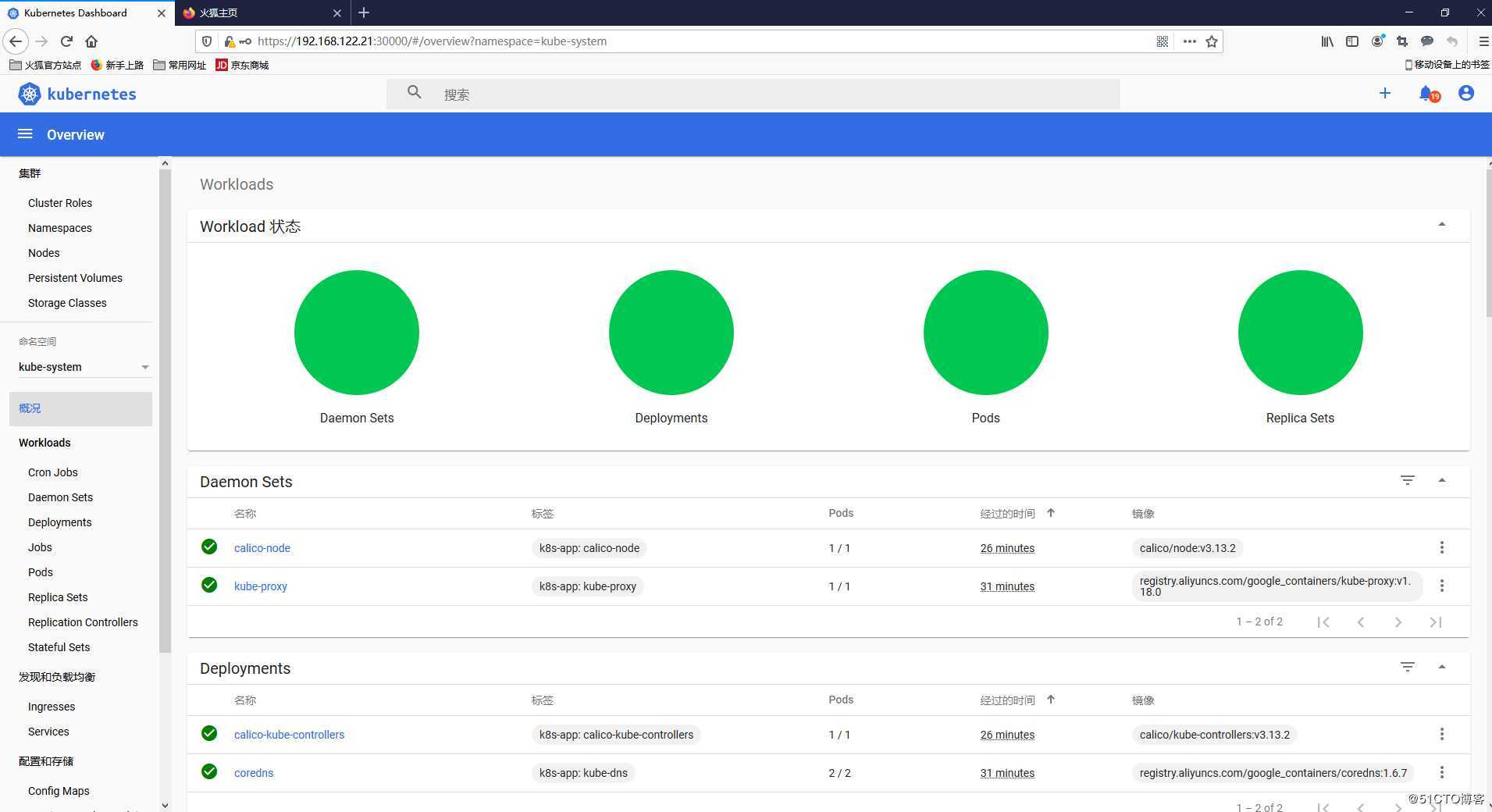Click the main page vertical scrollbar
The image size is (1492, 812).
point(1489,242)
